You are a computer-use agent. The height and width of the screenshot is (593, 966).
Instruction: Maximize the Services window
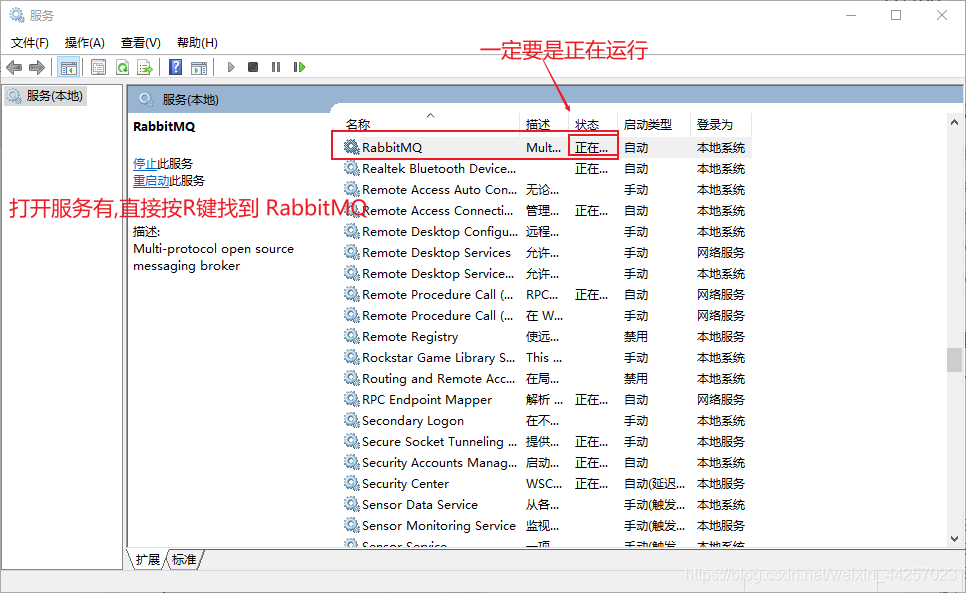tap(896, 15)
